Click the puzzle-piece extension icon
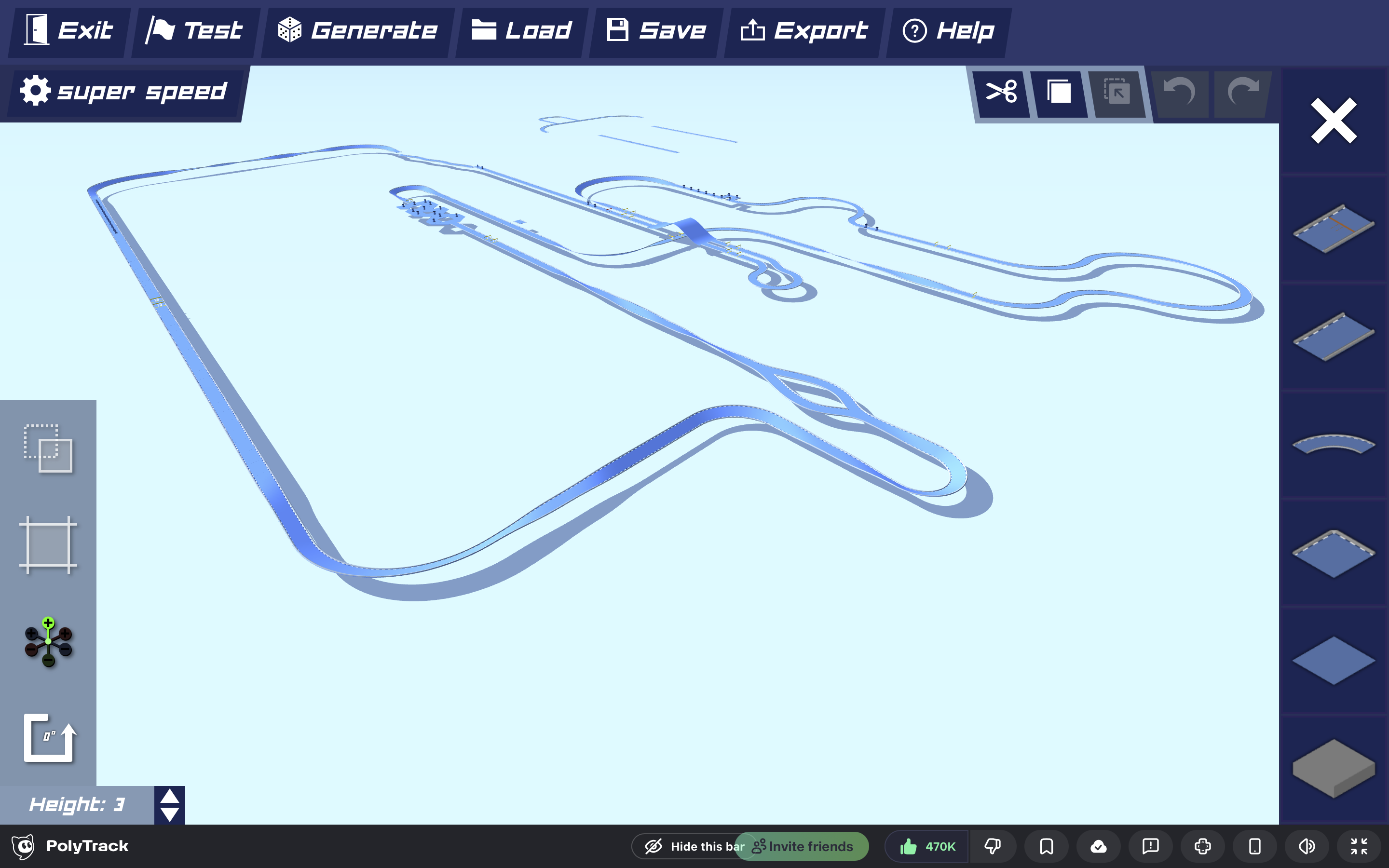1389x868 pixels. click(1203, 846)
